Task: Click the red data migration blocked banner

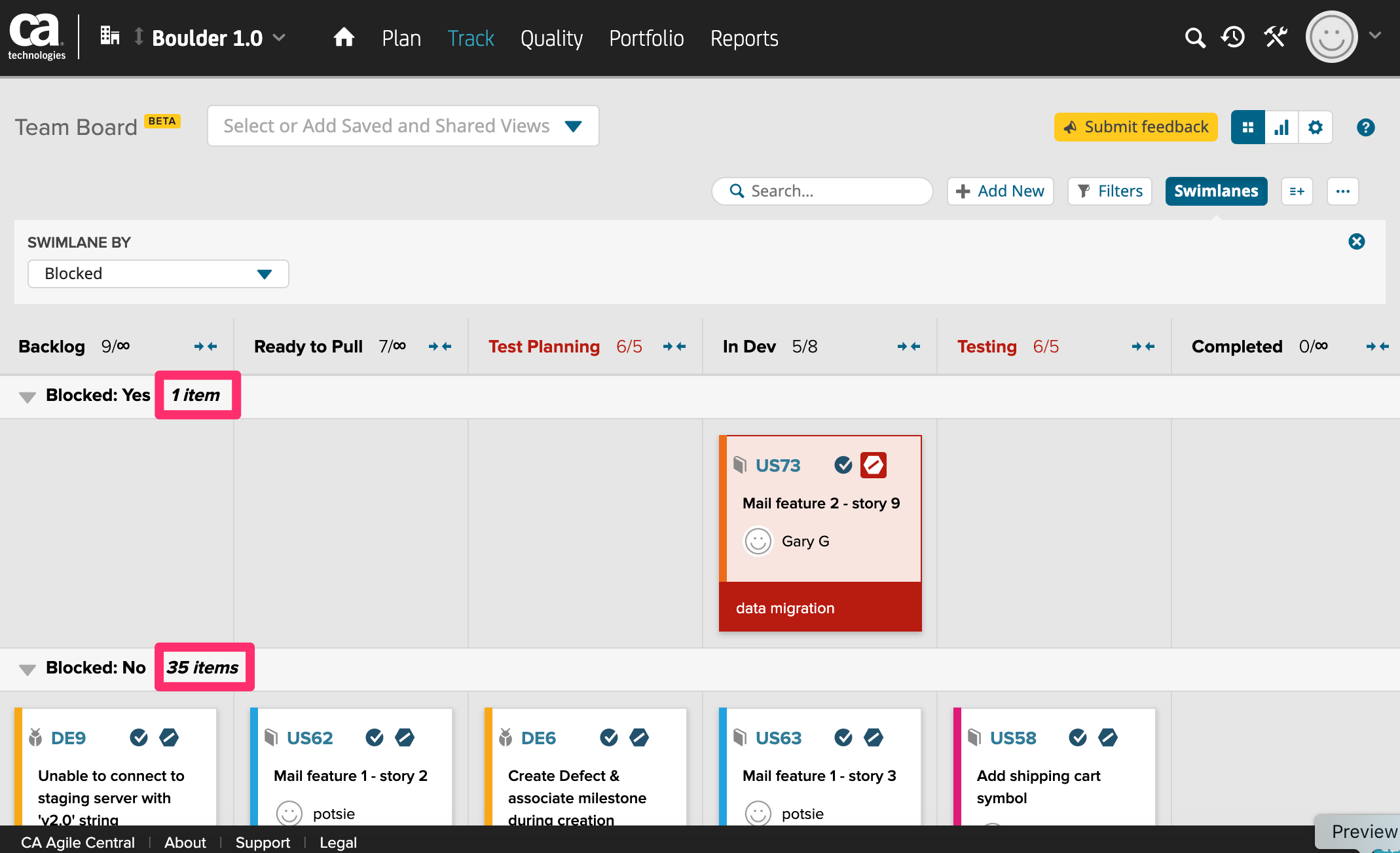Action: point(820,607)
